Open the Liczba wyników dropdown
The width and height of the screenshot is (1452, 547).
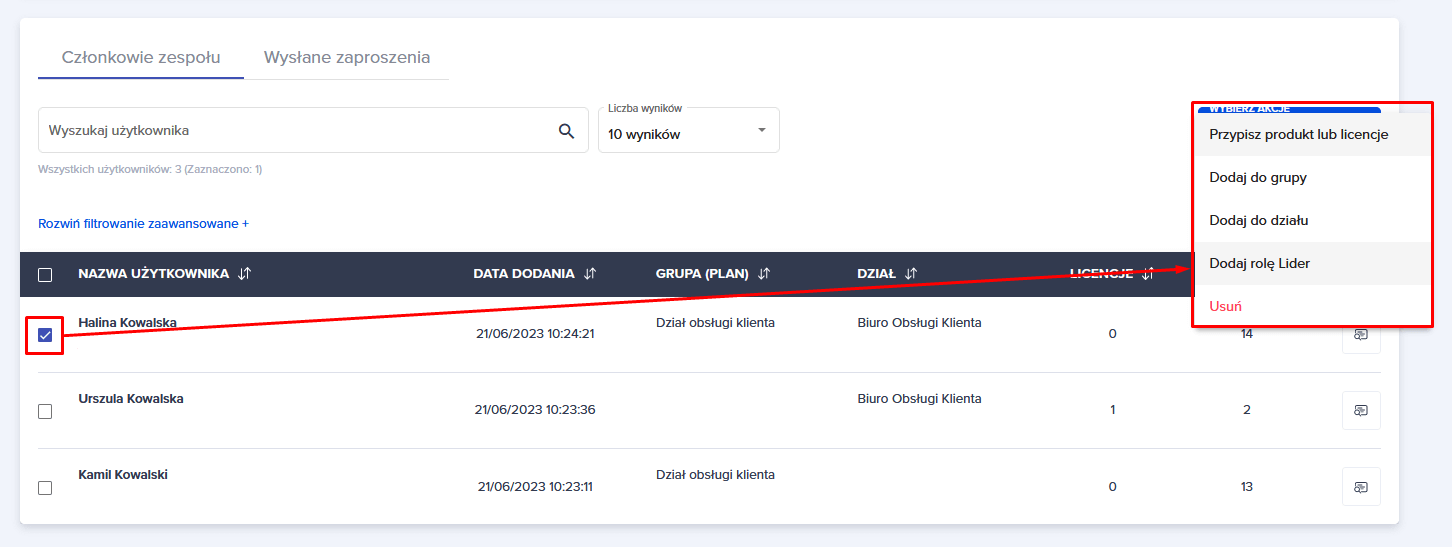click(x=688, y=131)
